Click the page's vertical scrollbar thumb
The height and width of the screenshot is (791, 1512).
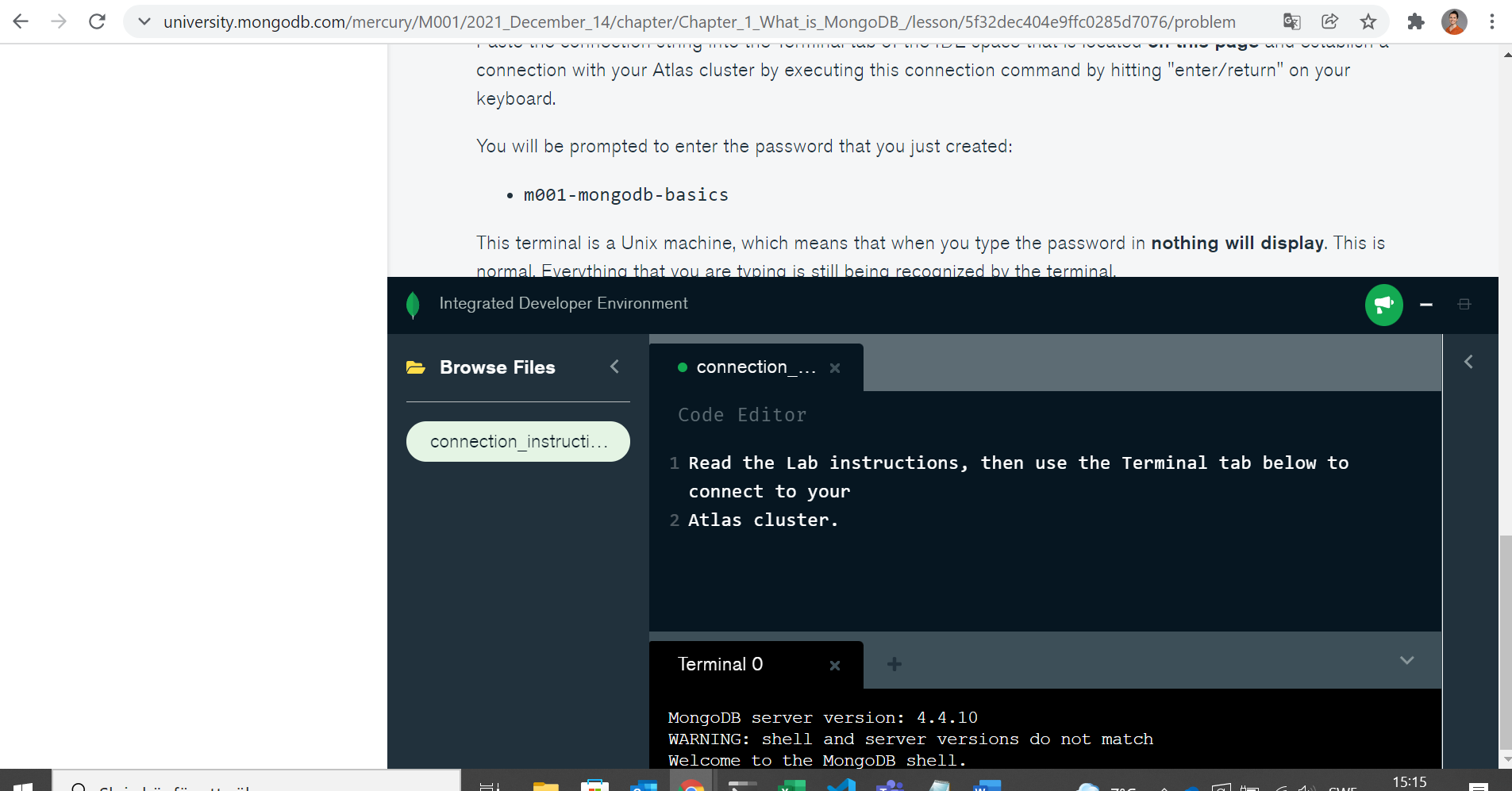1505,643
